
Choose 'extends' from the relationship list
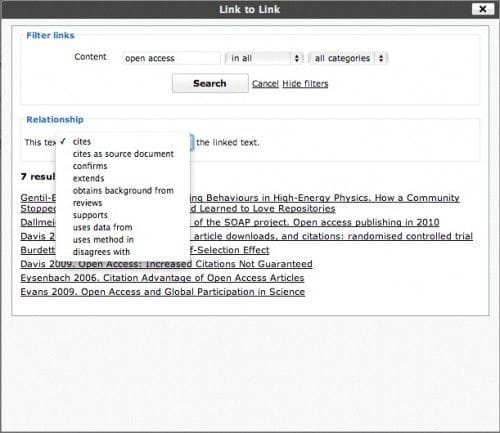(123, 178)
